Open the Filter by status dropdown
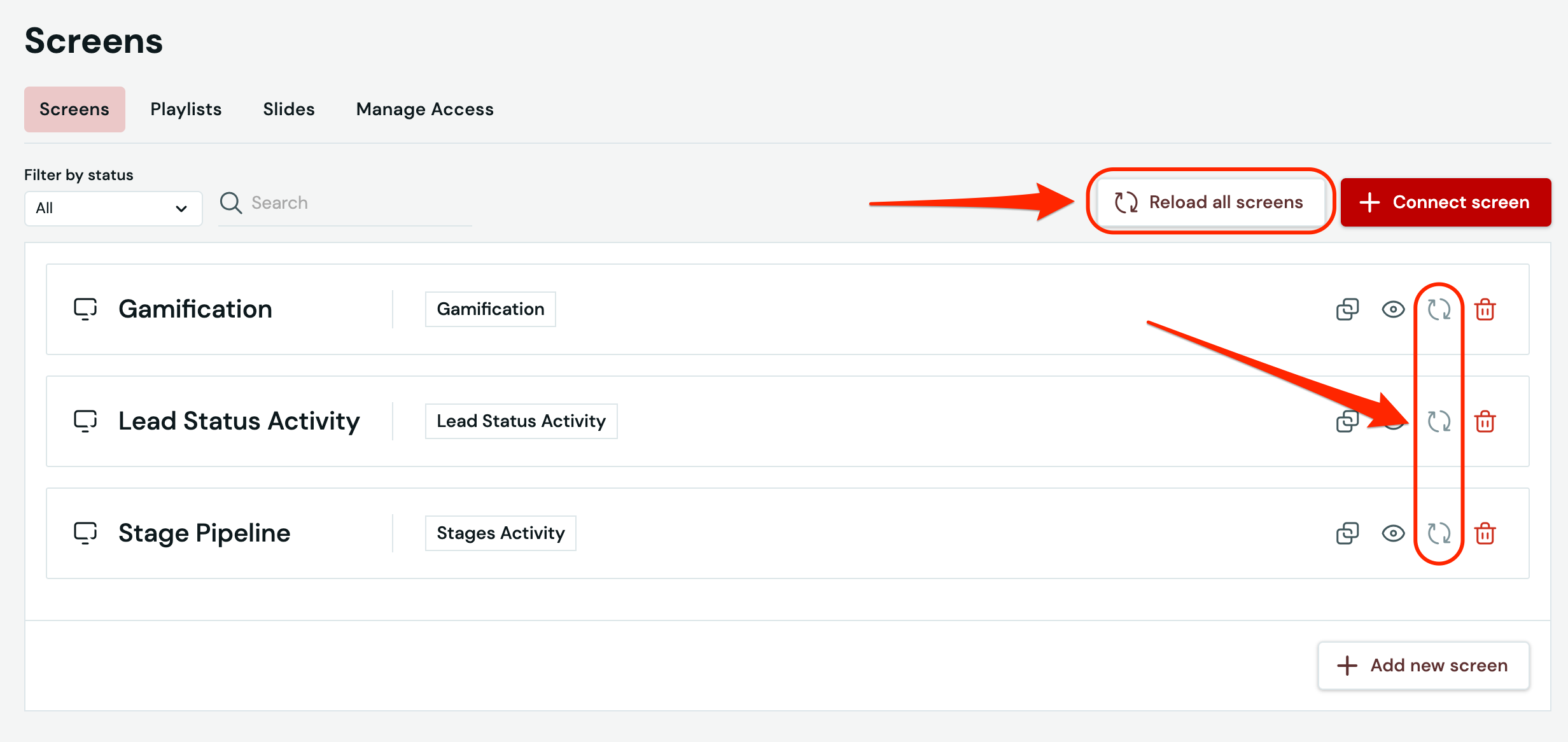The width and height of the screenshot is (1568, 742). (x=113, y=208)
